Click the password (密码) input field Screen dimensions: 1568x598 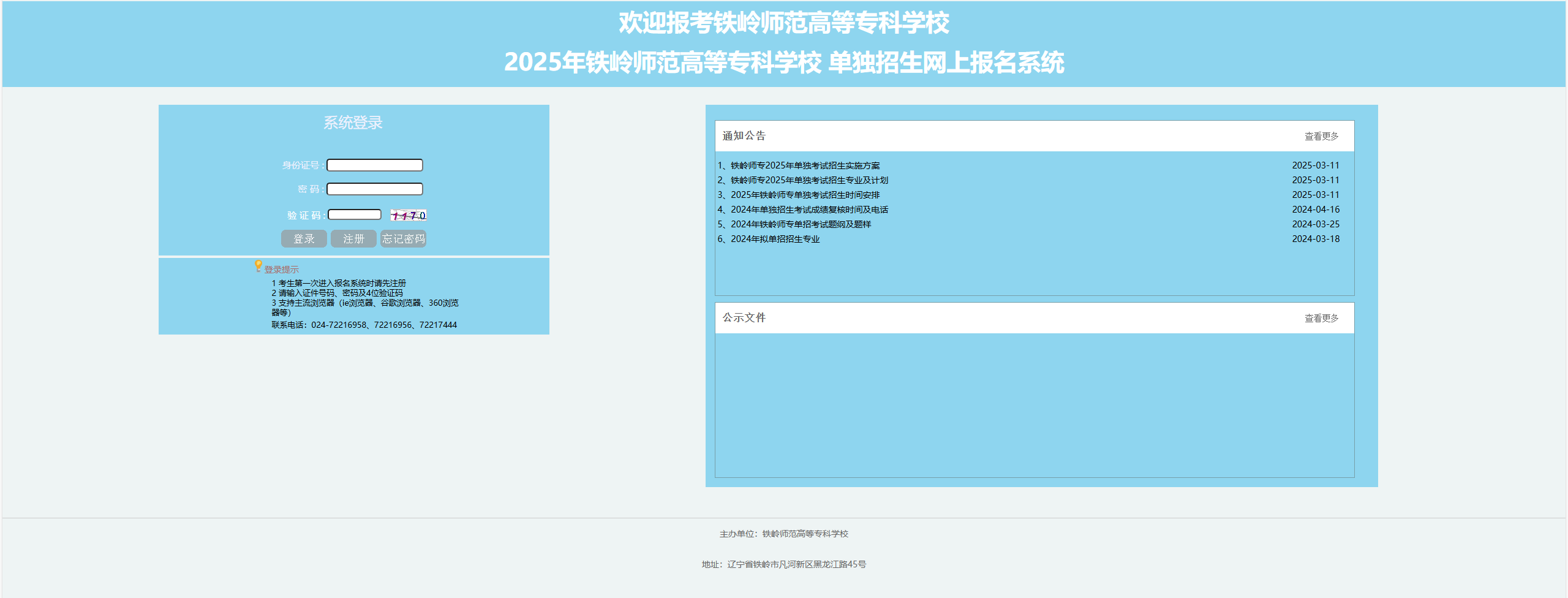pos(375,189)
